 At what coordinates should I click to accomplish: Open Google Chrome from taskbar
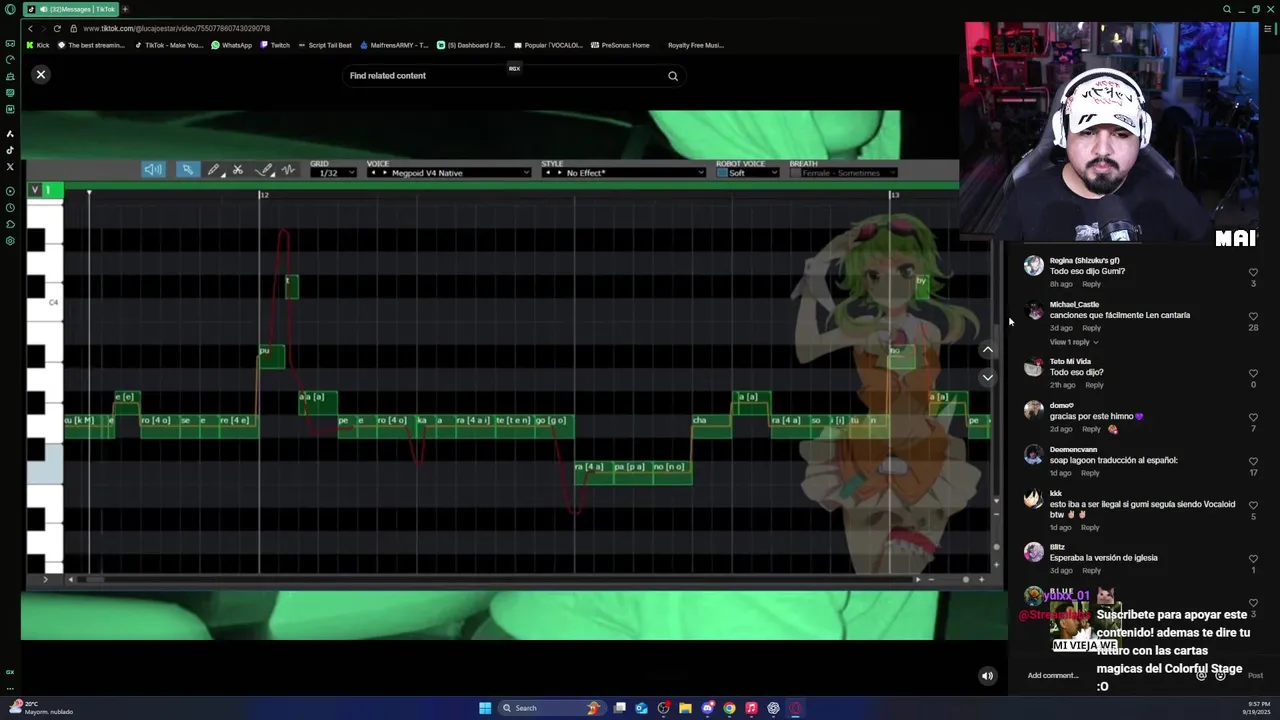click(729, 708)
